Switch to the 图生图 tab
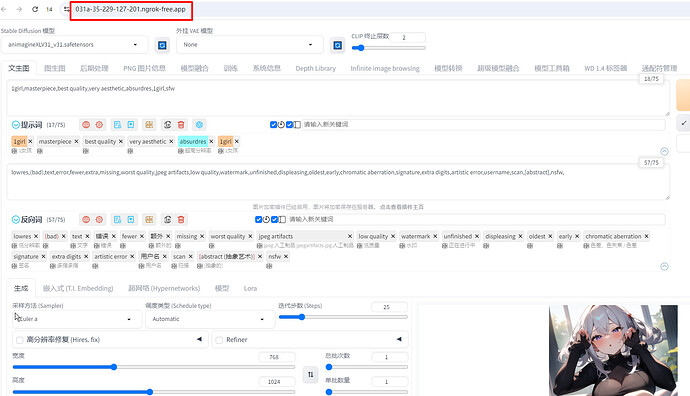 [x=55, y=68]
